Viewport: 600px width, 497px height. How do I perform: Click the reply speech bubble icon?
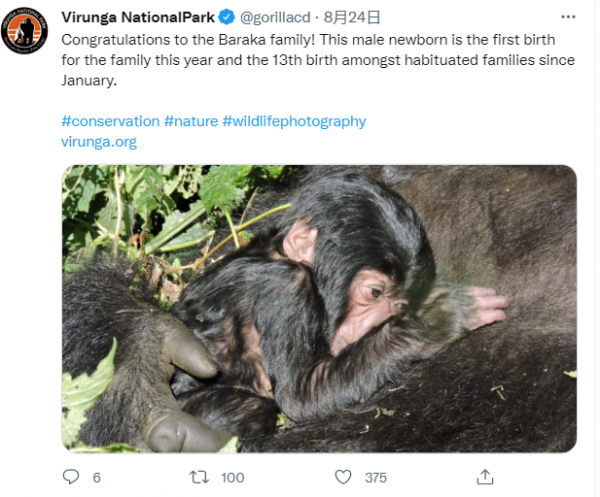(70, 477)
